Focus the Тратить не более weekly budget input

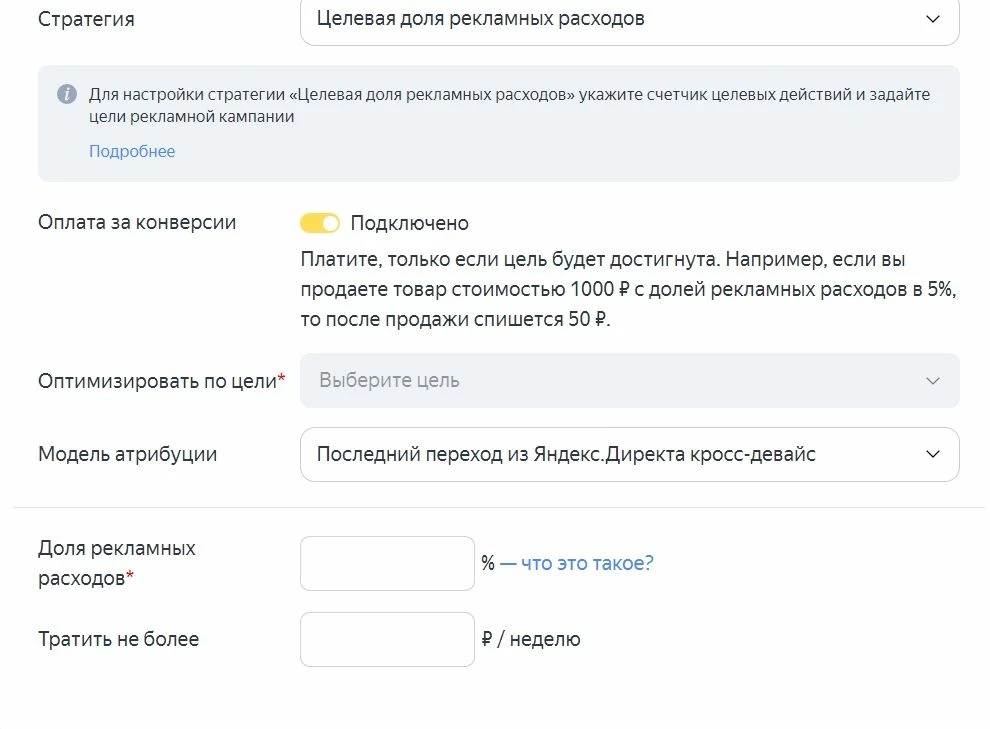pyautogui.click(x=387, y=639)
